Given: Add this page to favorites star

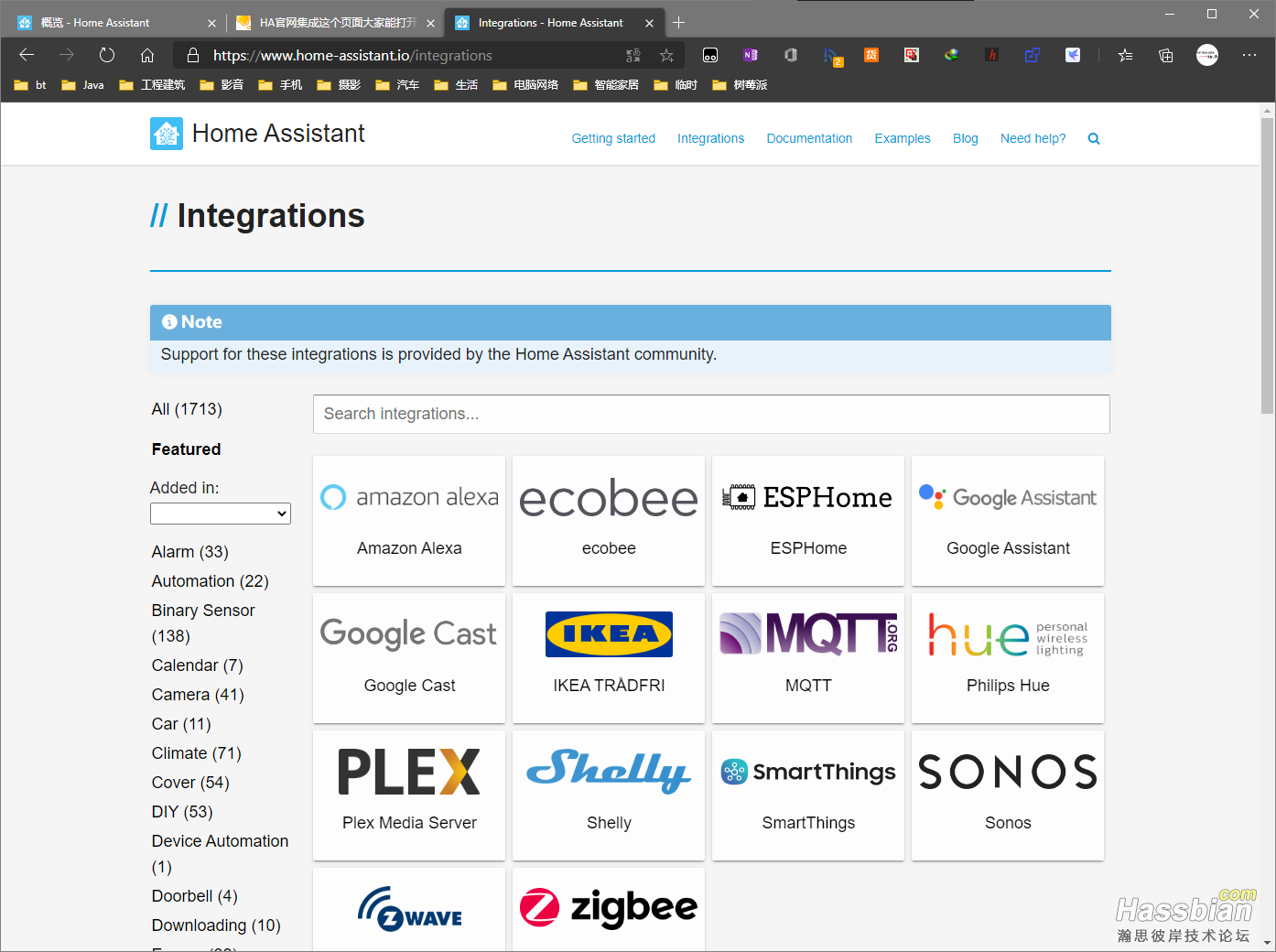Looking at the screenshot, I should (667, 55).
